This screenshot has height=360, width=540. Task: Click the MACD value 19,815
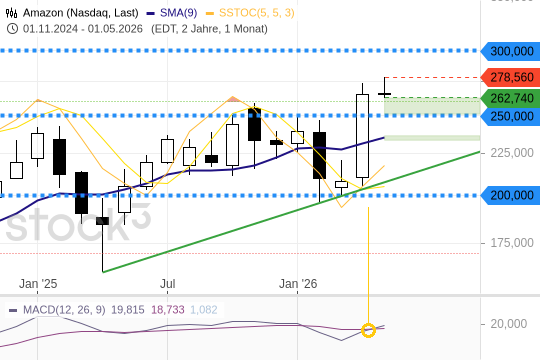pyautogui.click(x=127, y=310)
